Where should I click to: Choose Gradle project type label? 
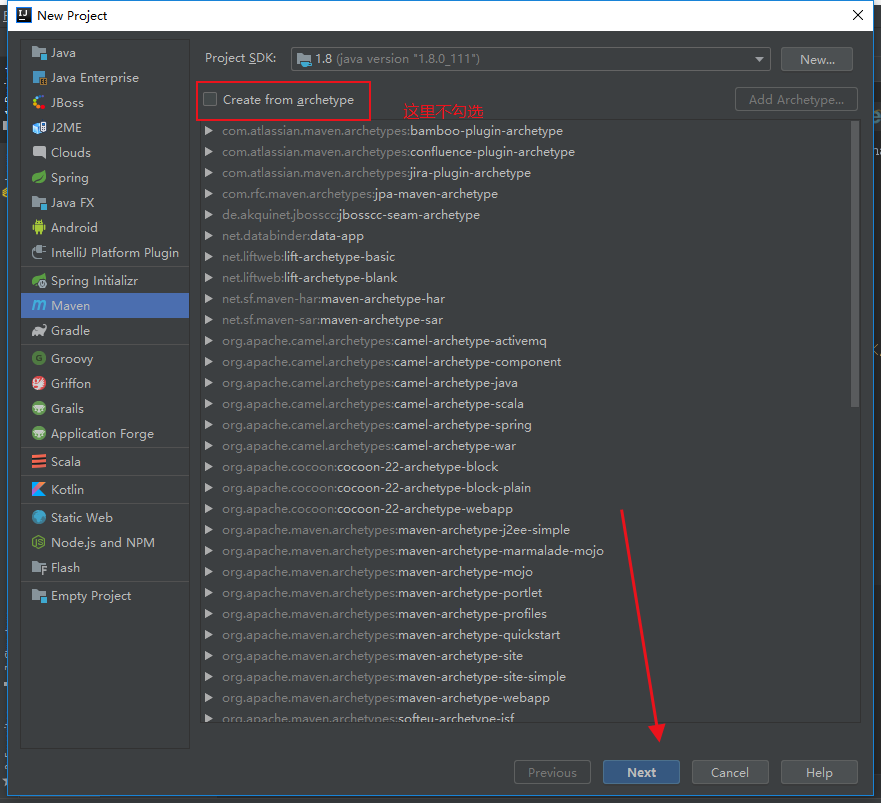(x=70, y=330)
